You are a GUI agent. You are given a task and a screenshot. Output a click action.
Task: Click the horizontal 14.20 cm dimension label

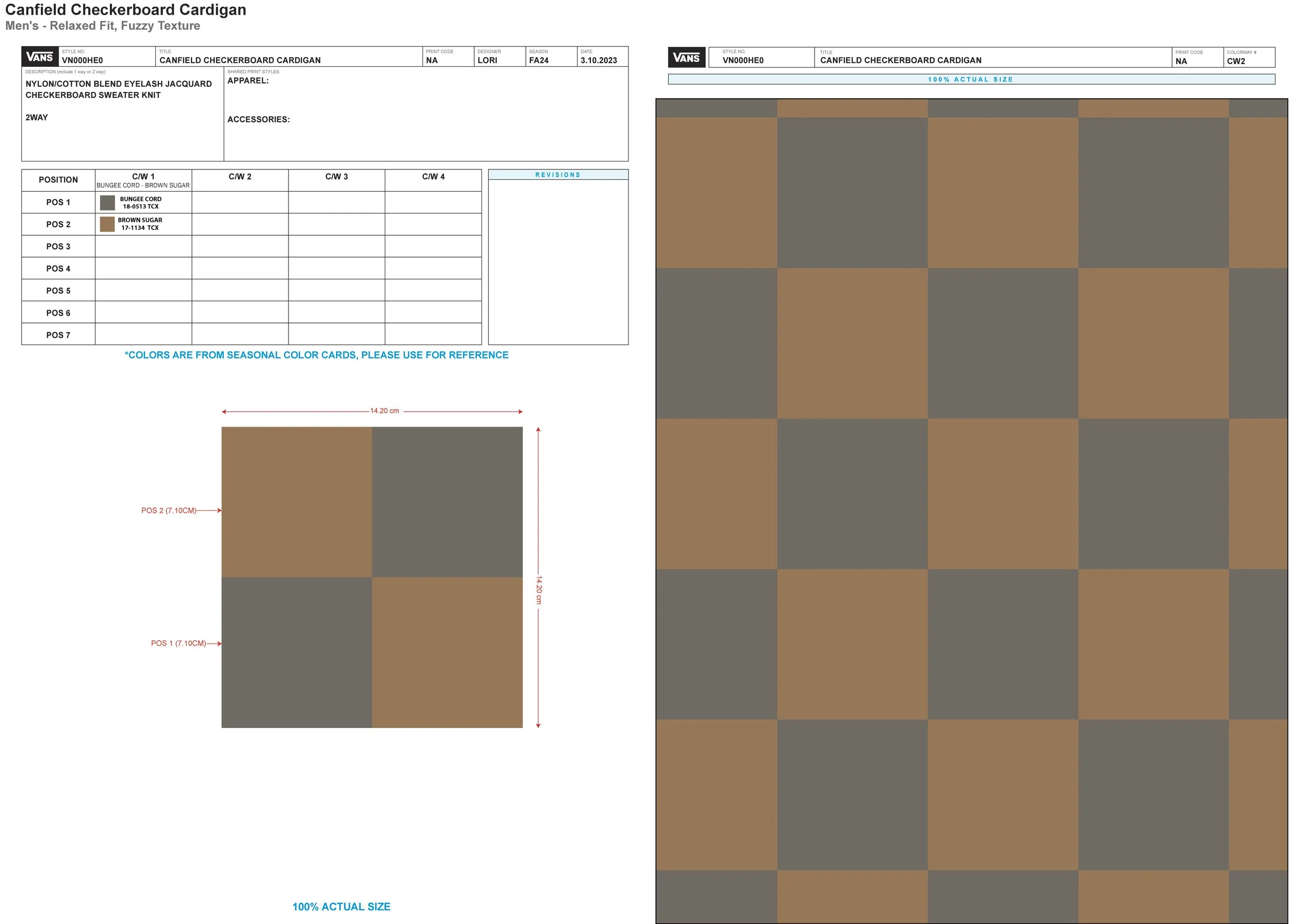[x=384, y=411]
